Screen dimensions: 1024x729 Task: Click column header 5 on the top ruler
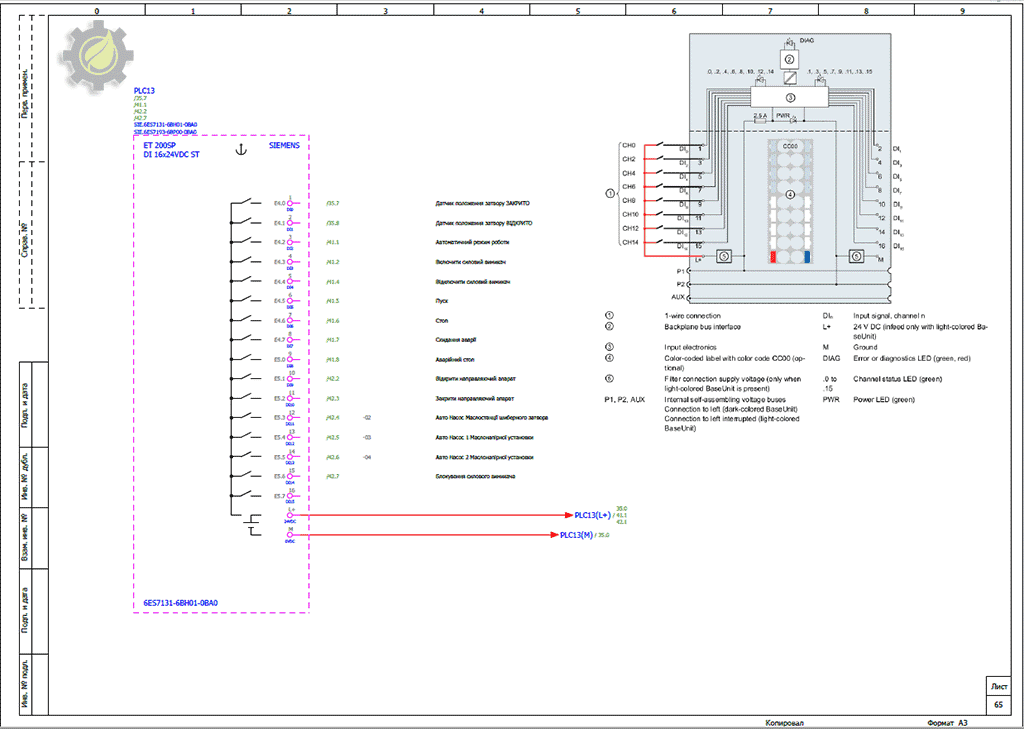tap(577, 10)
